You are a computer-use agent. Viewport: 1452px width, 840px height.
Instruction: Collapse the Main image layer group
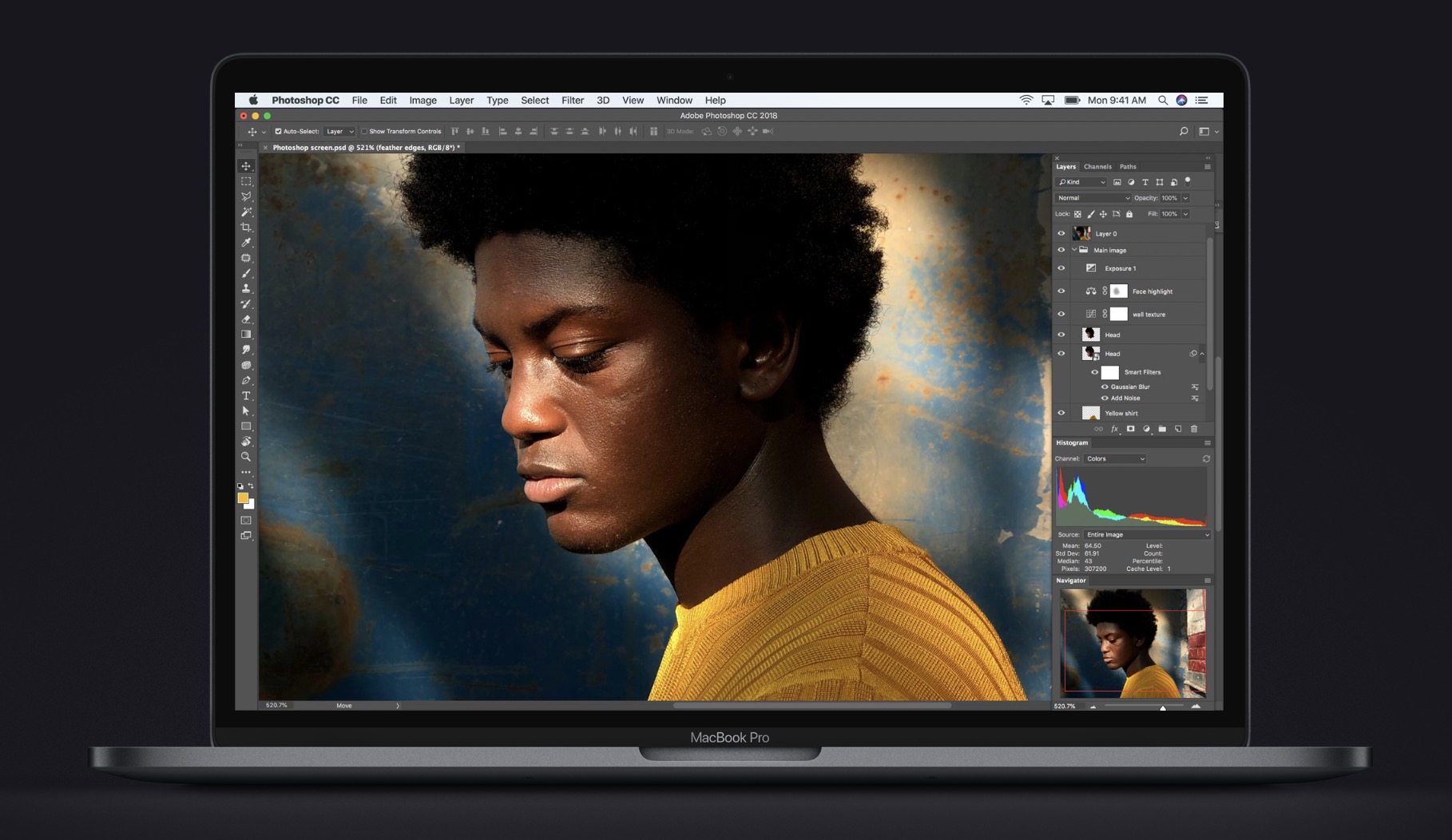(x=1074, y=251)
